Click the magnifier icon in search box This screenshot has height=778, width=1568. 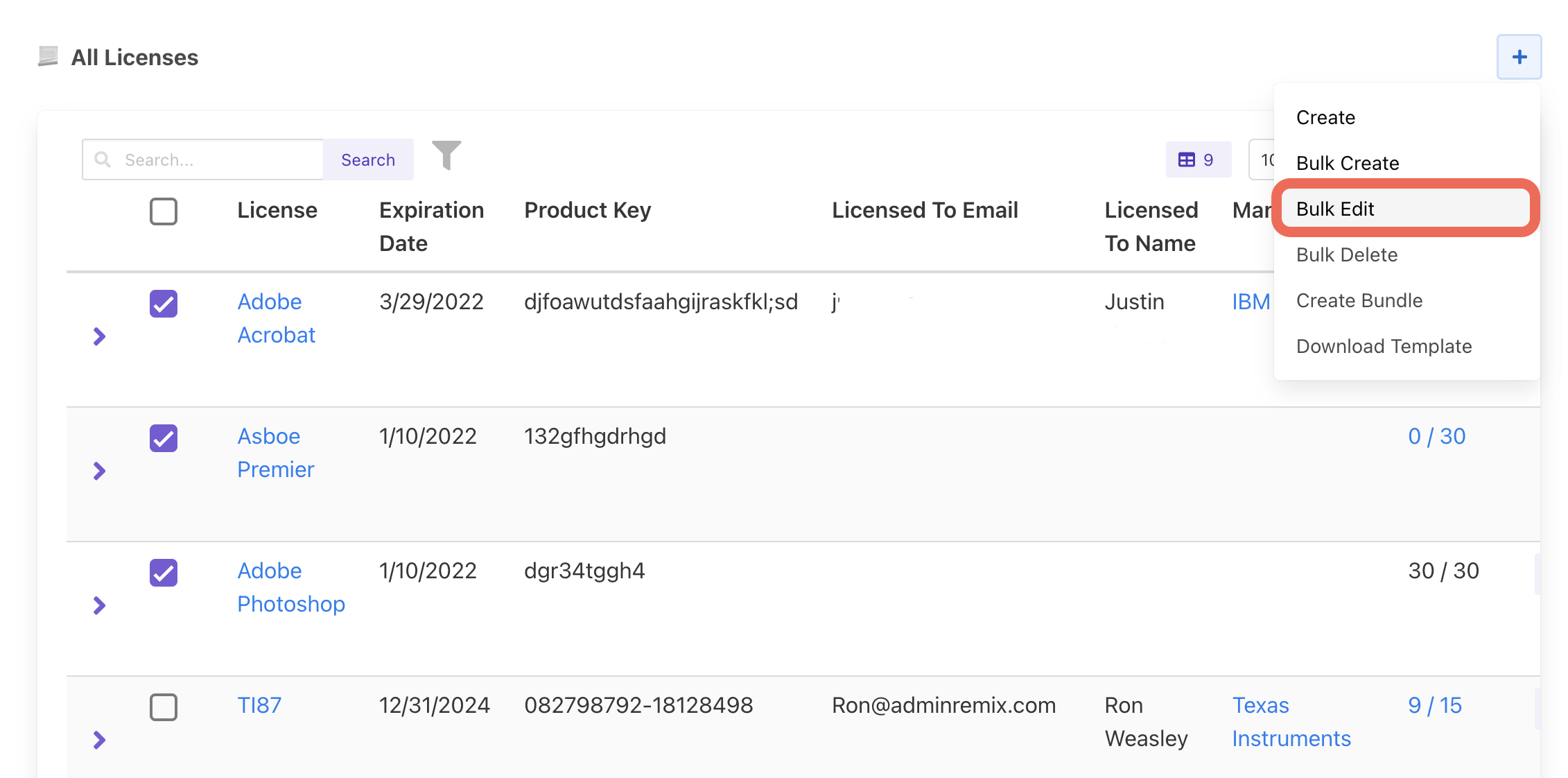(103, 159)
